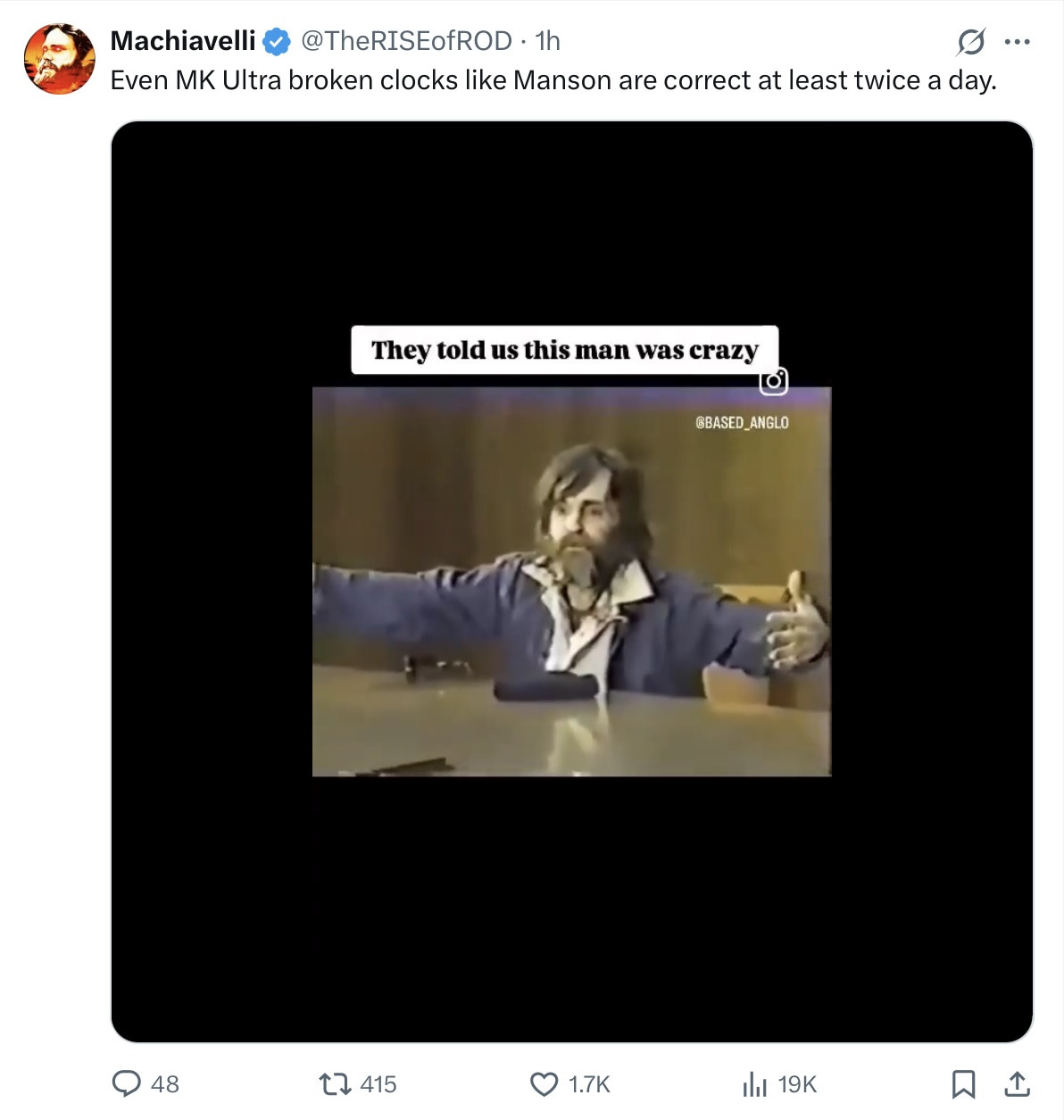Image resolution: width=1064 pixels, height=1120 pixels.
Task: Bookmark this post
Action: pyautogui.click(x=963, y=1083)
